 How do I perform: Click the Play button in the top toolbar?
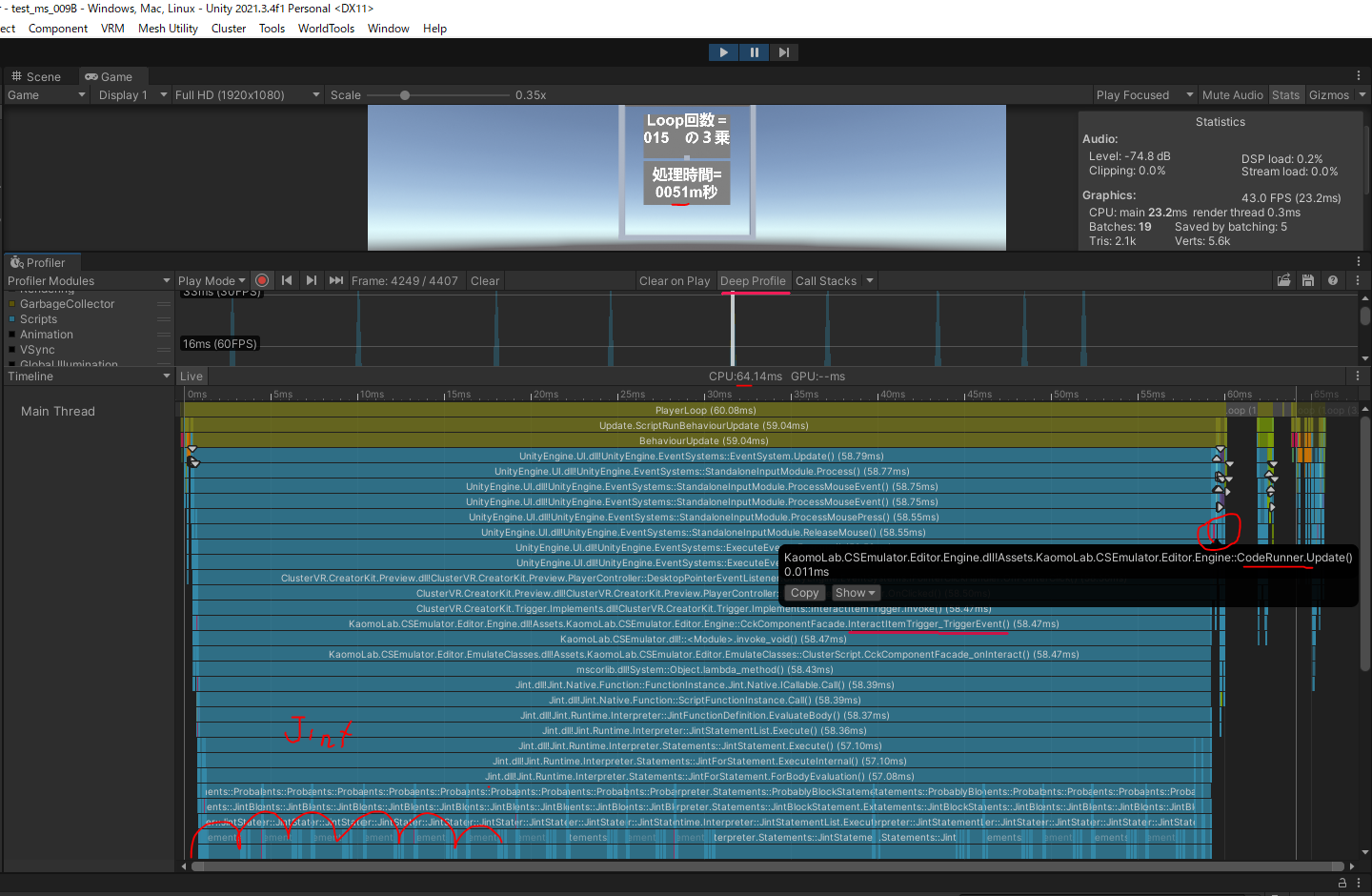pyautogui.click(x=723, y=52)
